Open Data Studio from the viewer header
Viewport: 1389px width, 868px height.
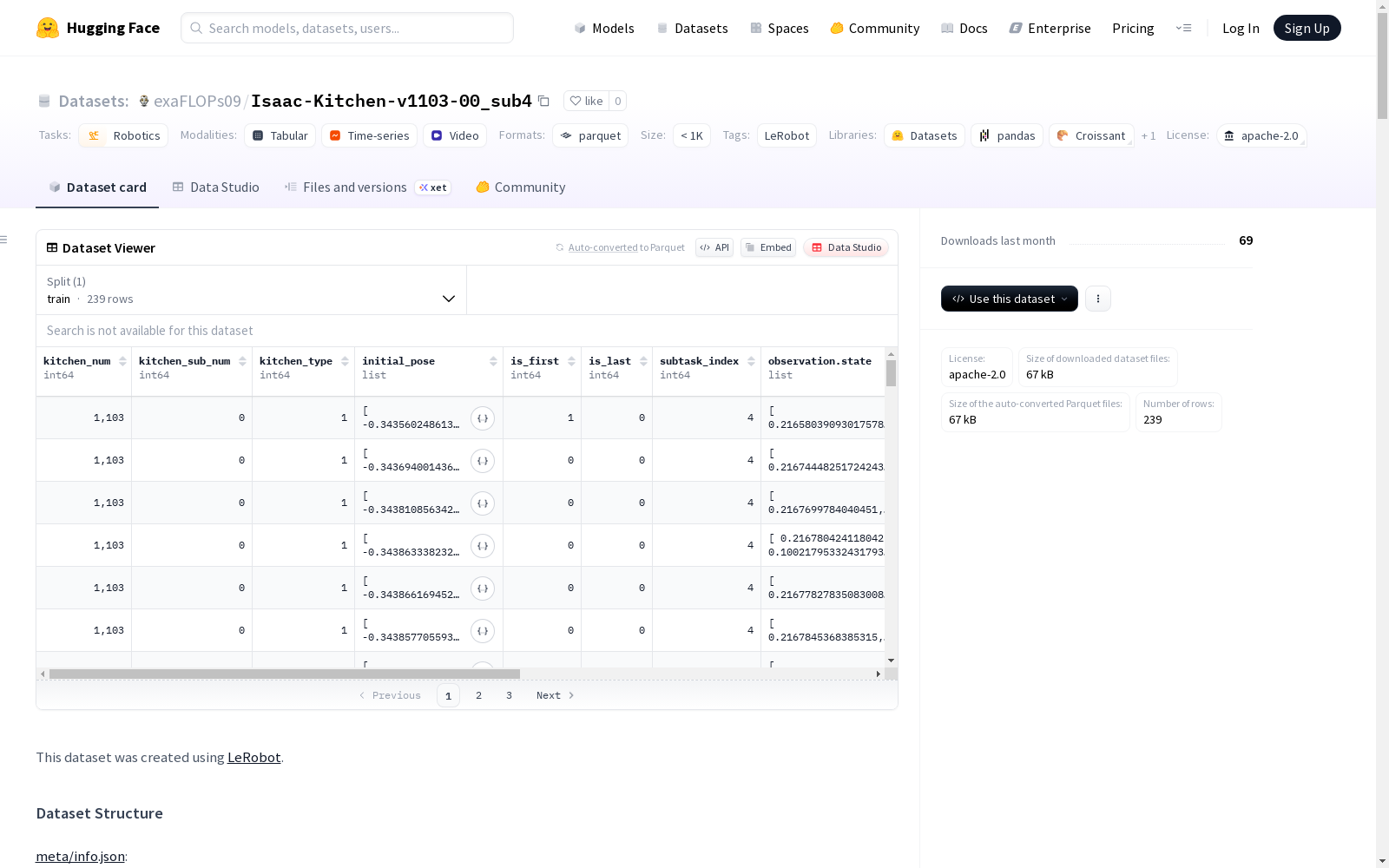coord(846,247)
